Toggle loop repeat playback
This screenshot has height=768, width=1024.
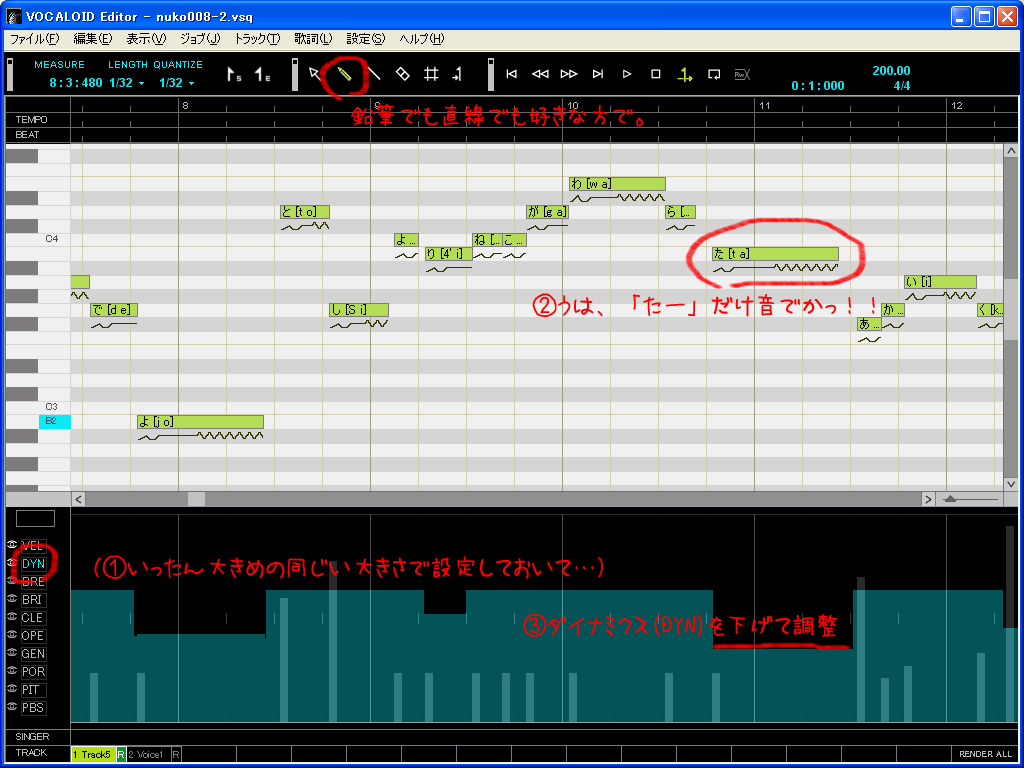(714, 74)
